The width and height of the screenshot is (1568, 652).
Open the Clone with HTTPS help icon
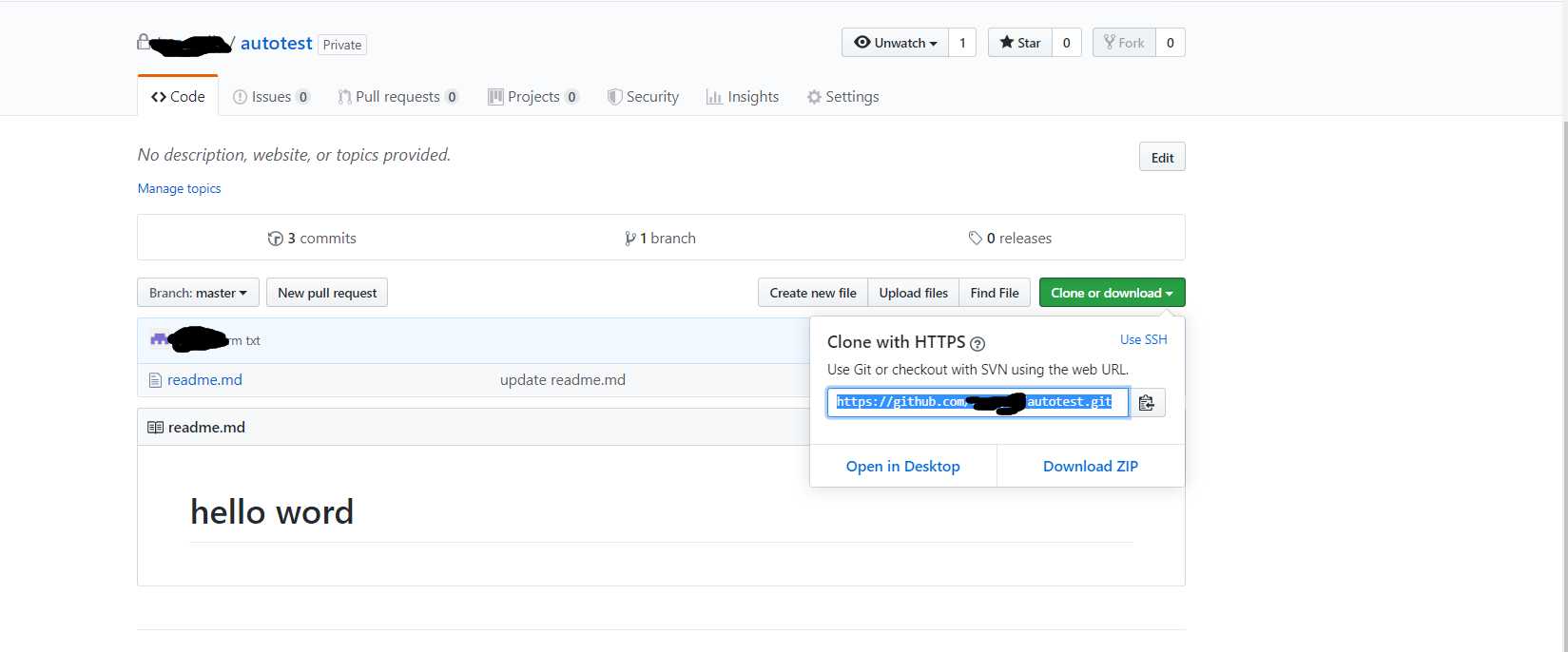pyautogui.click(x=978, y=344)
